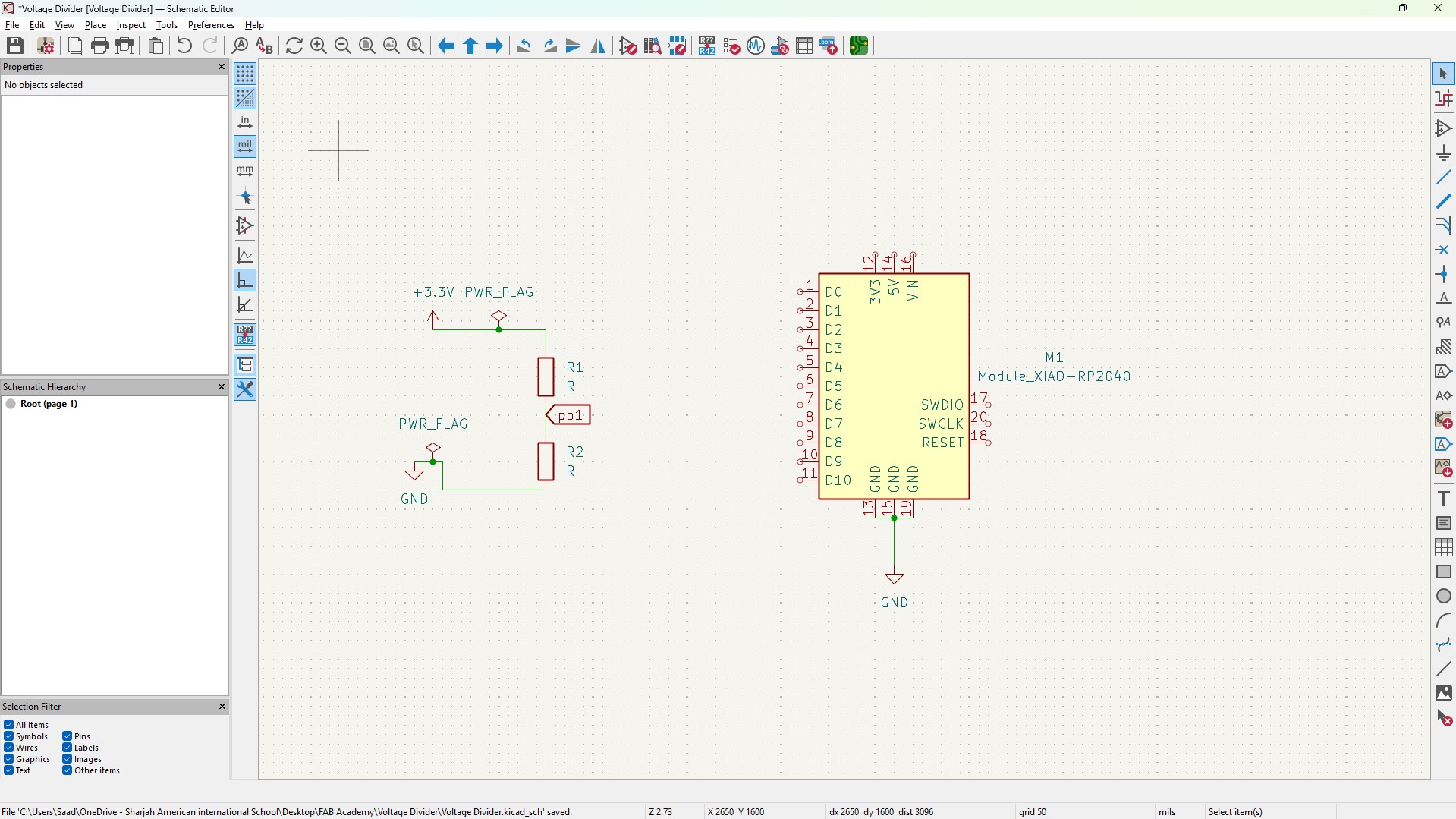Click the Annotate Schematic R42 icon
This screenshot has height=819, width=1456.
coord(707,46)
